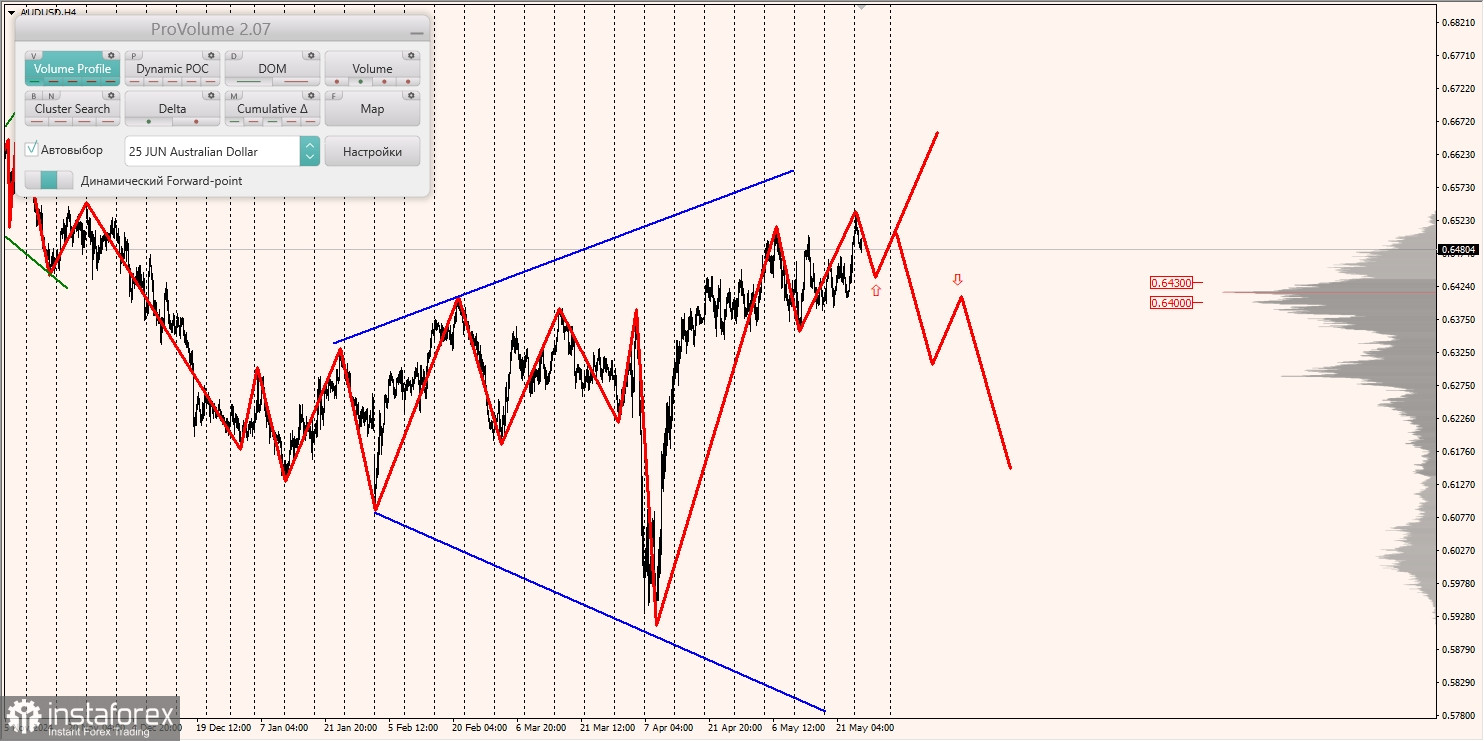Click the V hotkey tag on Volume Profile

(34, 55)
